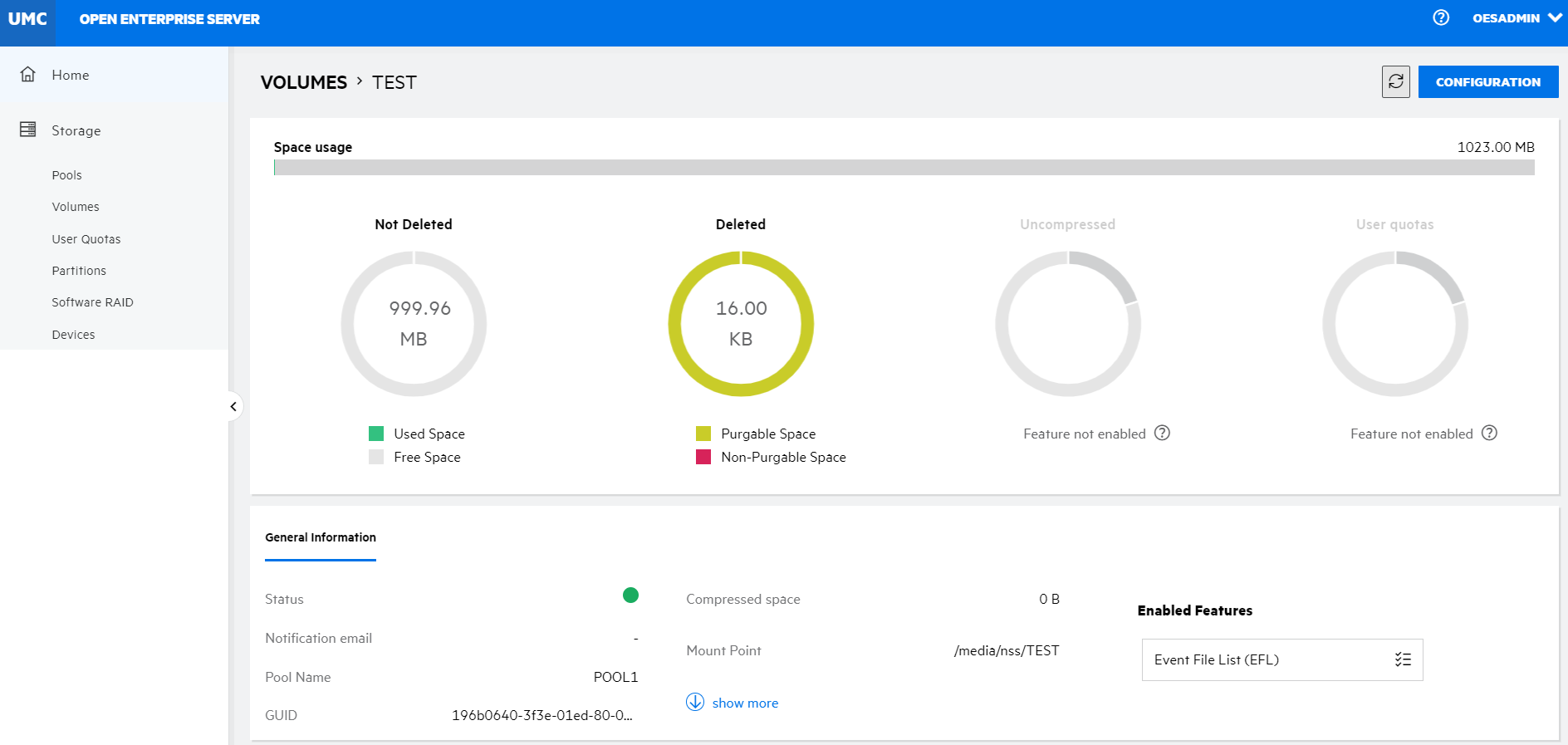Collapse the left sidebar with chevron
1568x745 pixels.
tap(233, 406)
